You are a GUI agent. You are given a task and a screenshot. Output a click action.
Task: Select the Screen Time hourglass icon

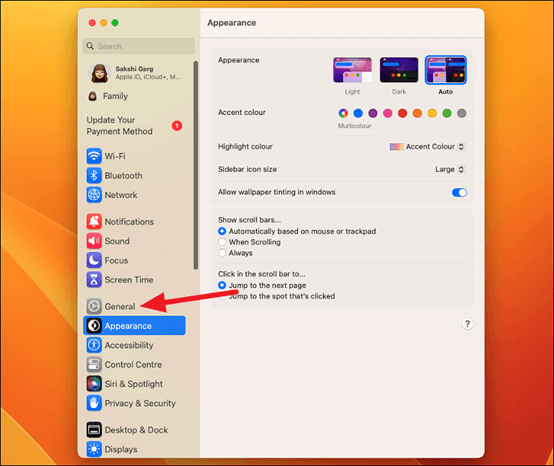[x=94, y=280]
